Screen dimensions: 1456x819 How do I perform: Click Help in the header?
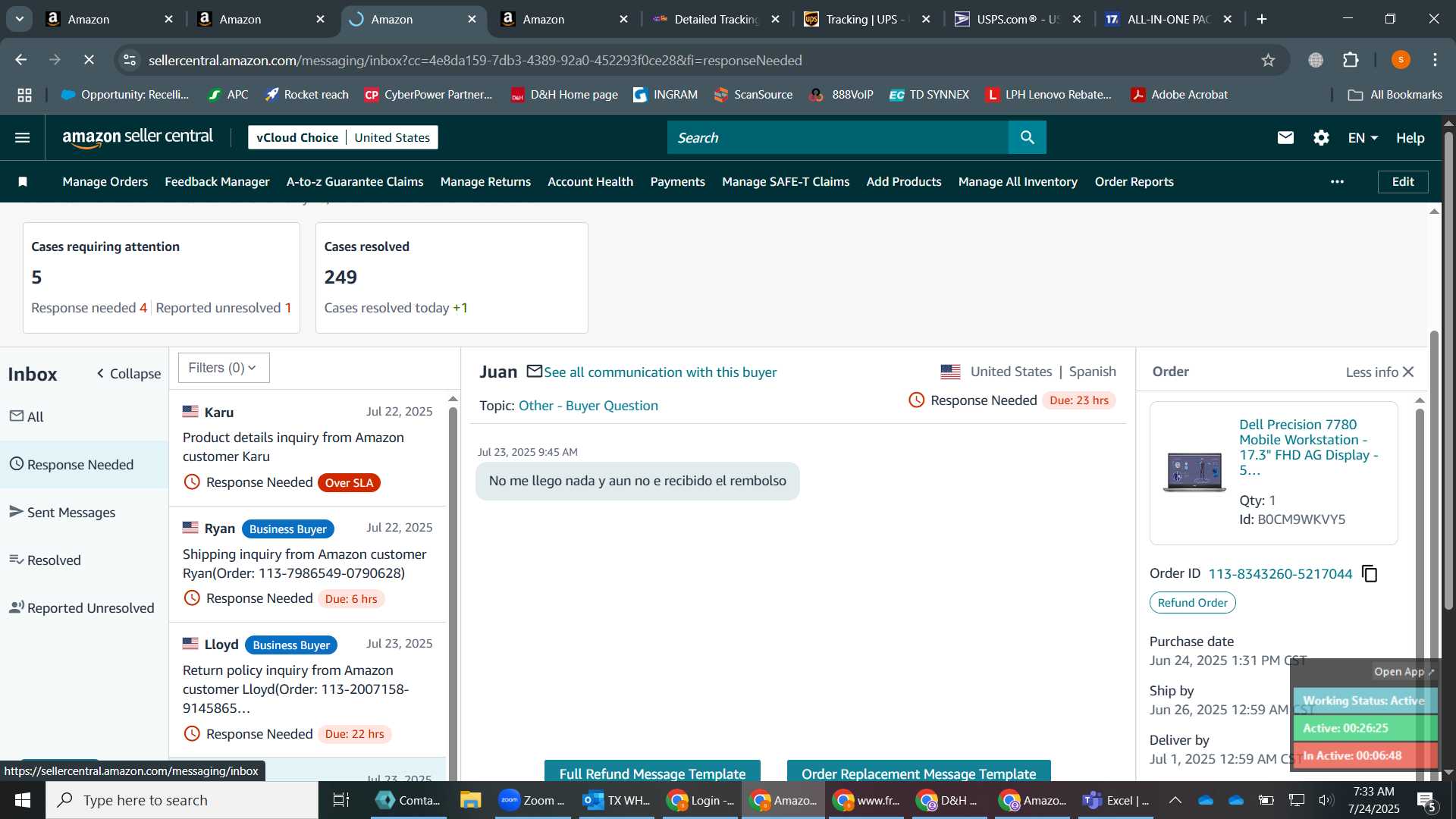pos(1410,137)
